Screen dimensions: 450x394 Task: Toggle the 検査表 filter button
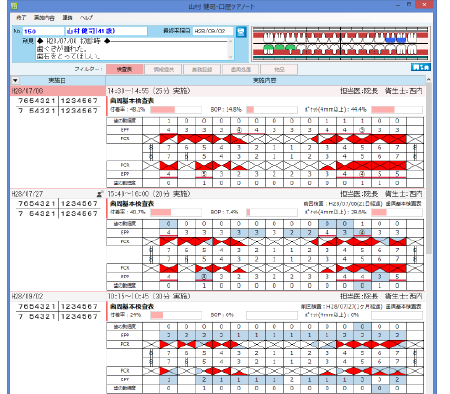(125, 69)
